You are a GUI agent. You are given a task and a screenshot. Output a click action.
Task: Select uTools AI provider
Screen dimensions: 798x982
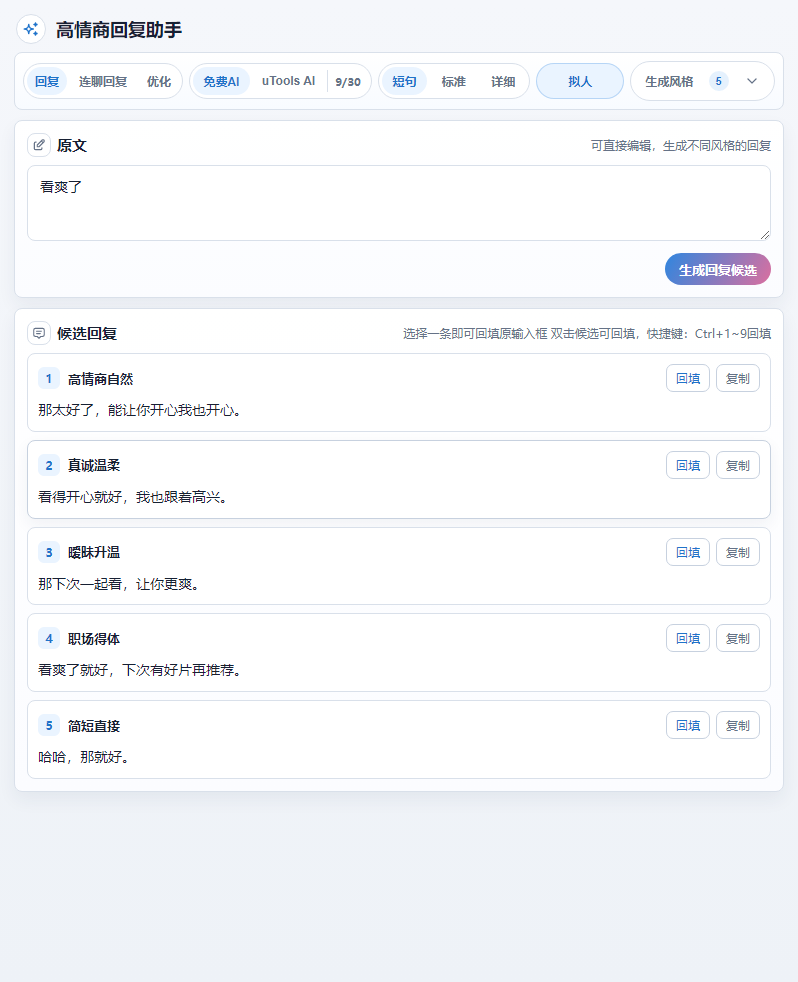pyautogui.click(x=288, y=81)
